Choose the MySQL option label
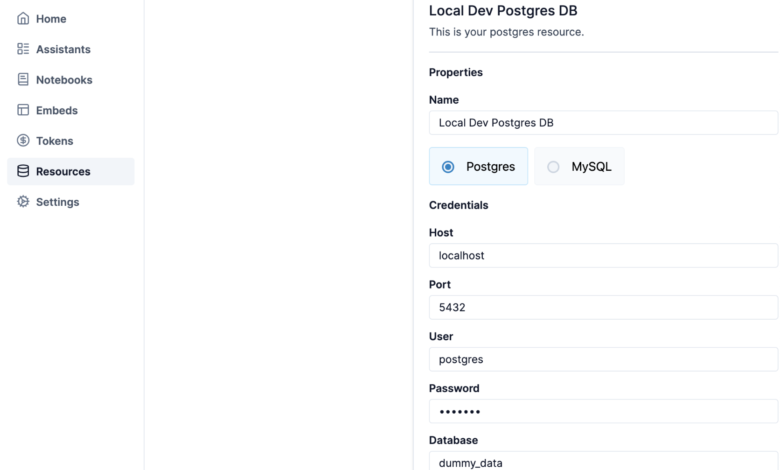The height and width of the screenshot is (470, 780). [x=591, y=167]
